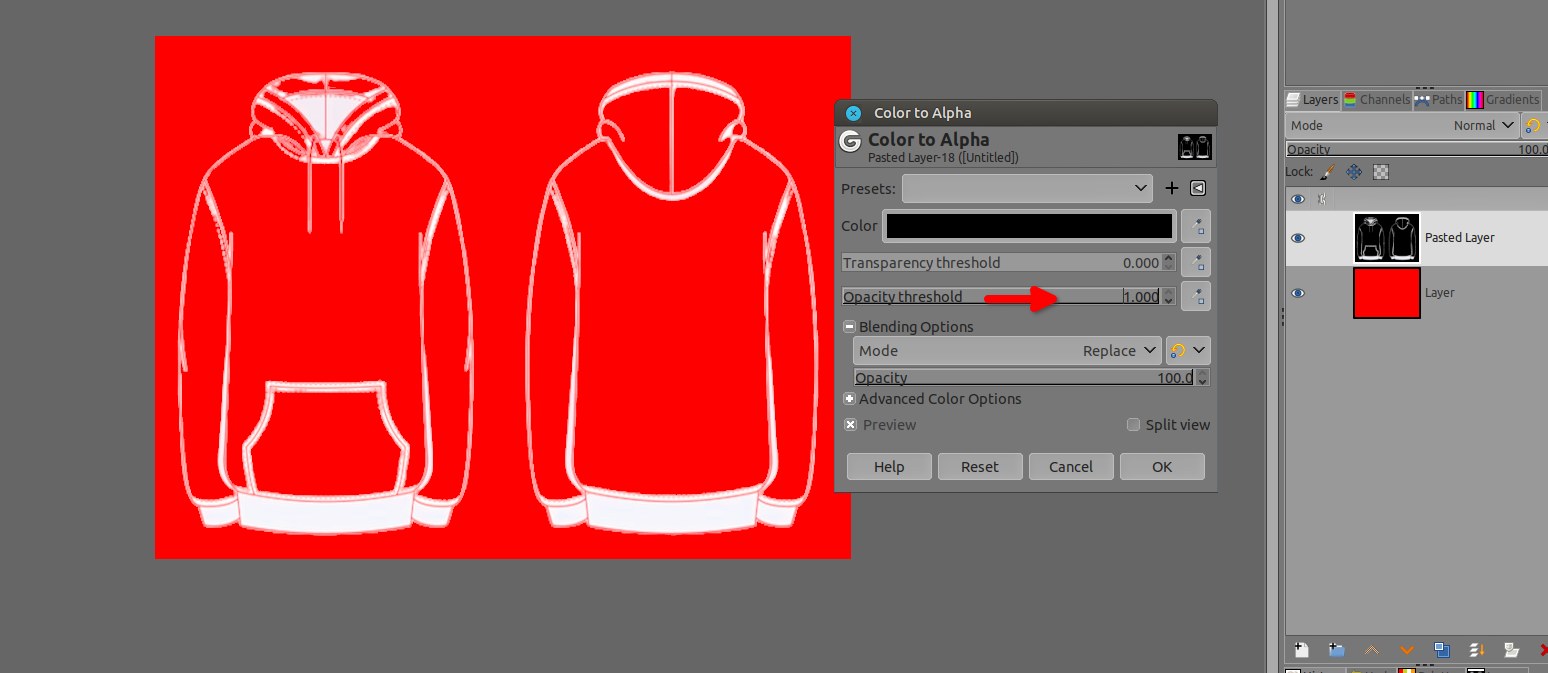
Task: Raise the layer one step
Action: (1371, 650)
